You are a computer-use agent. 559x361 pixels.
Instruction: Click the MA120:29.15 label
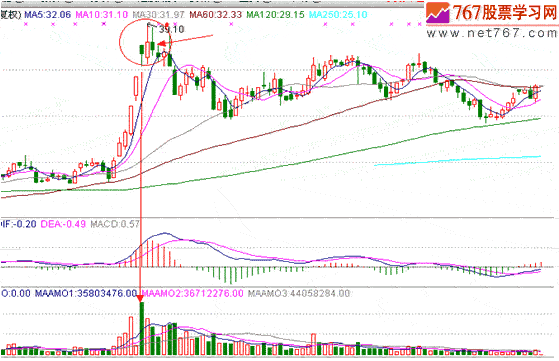pos(276,15)
